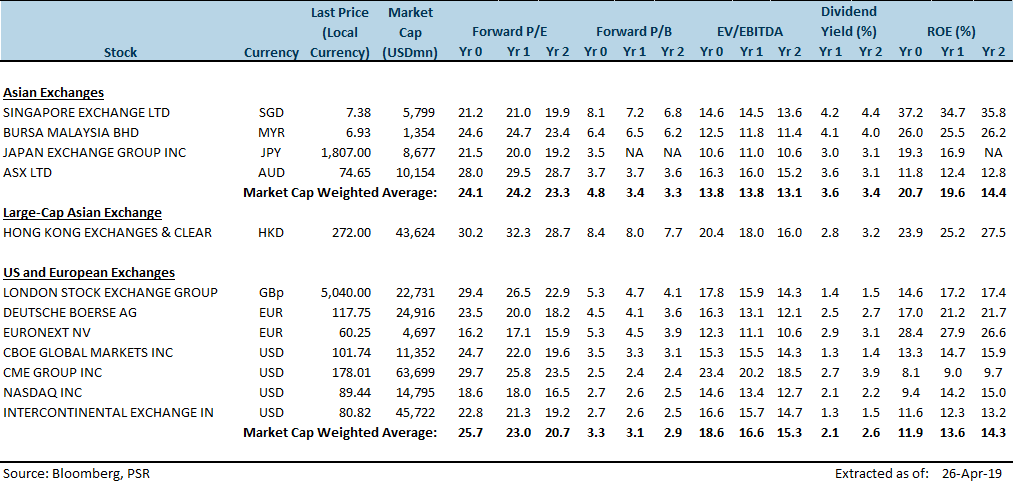The height and width of the screenshot is (484, 1014).
Task: Select the "DEUTSCHE BOERSE AG" name
Action: tap(70, 313)
